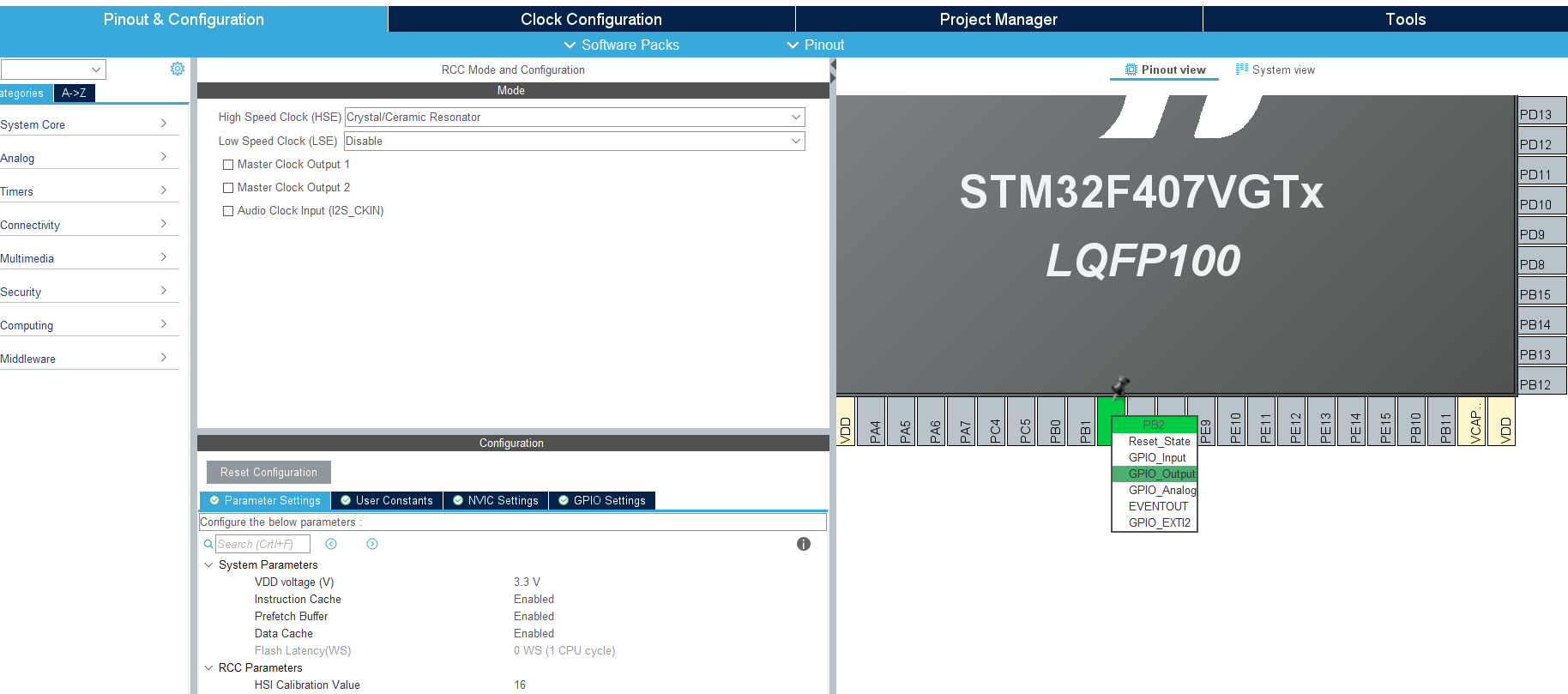Click the Pinout view chip icon
This screenshot has height=694, width=1568.
pos(1131,69)
